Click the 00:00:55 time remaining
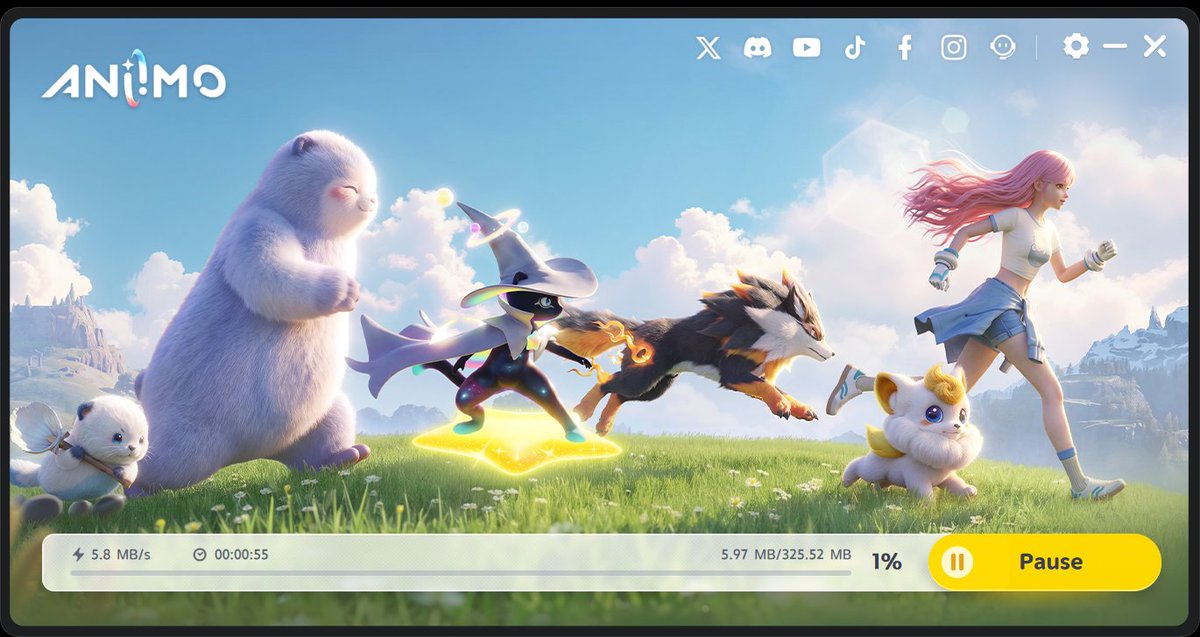Screen dimensions: 1200x637 coord(241,554)
